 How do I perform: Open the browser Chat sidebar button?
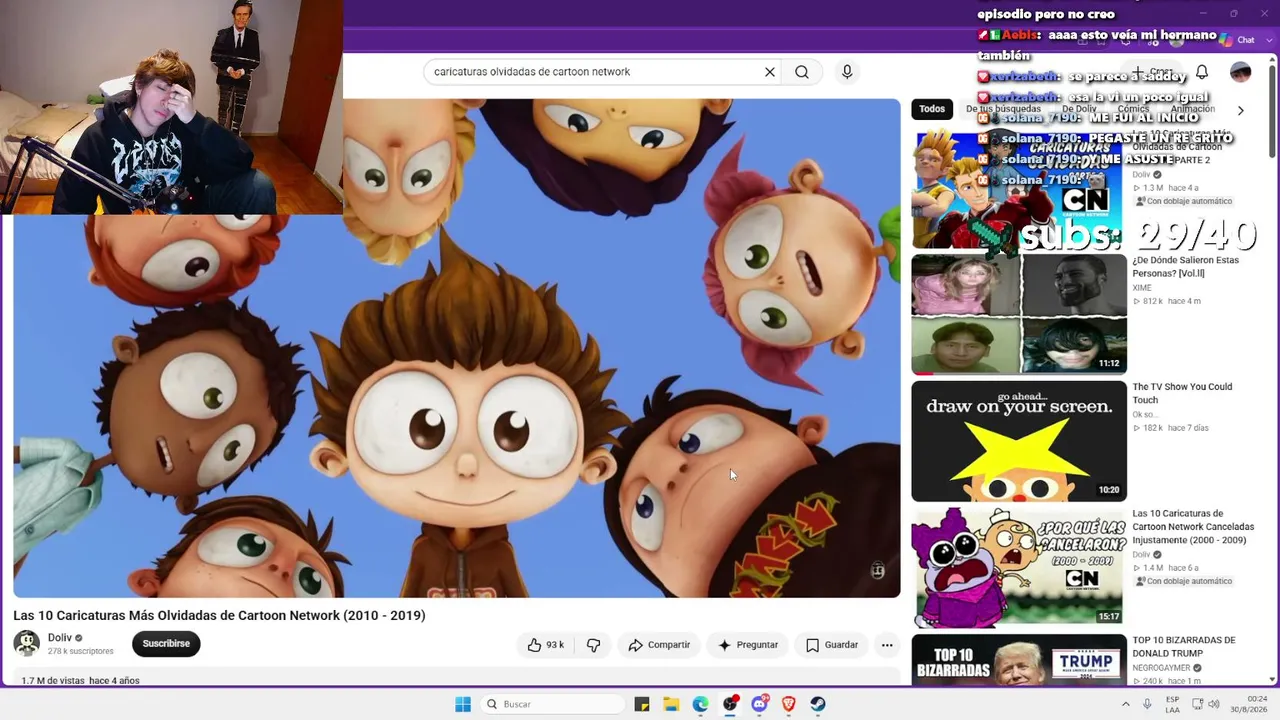pyautogui.click(x=1237, y=40)
